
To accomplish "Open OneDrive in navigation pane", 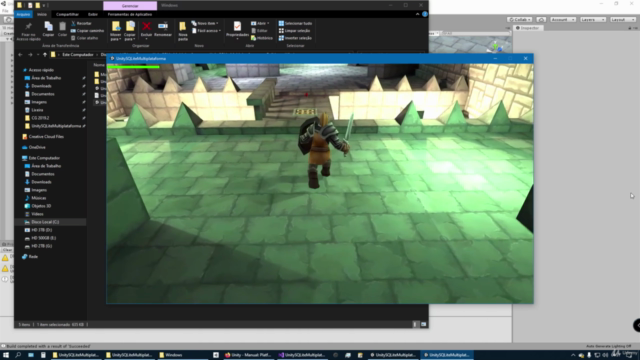I will [37, 147].
